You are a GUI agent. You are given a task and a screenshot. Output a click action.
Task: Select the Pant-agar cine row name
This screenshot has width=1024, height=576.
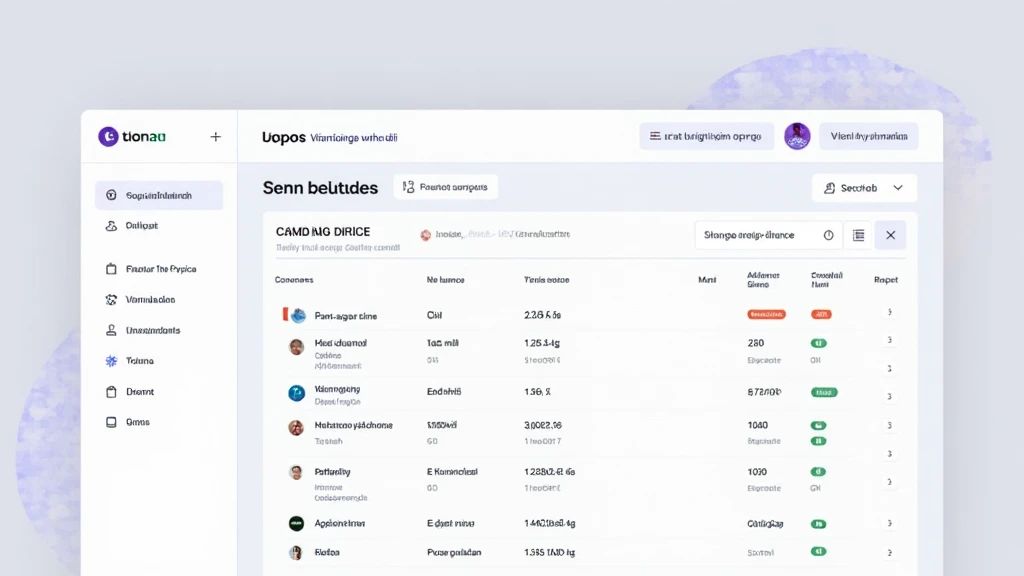[345, 316]
